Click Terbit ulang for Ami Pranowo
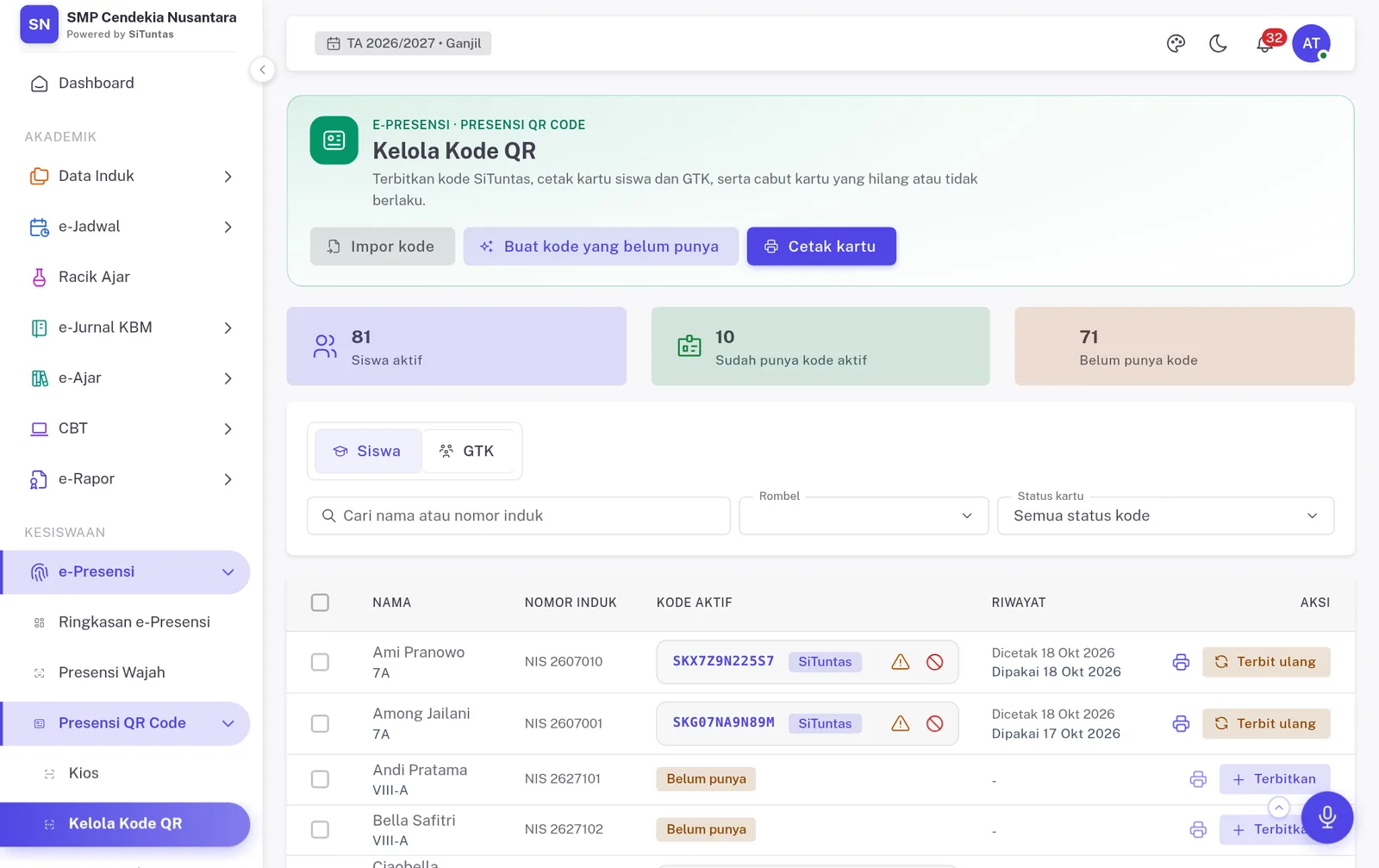Viewport: 1379px width, 868px height. pos(1266,662)
